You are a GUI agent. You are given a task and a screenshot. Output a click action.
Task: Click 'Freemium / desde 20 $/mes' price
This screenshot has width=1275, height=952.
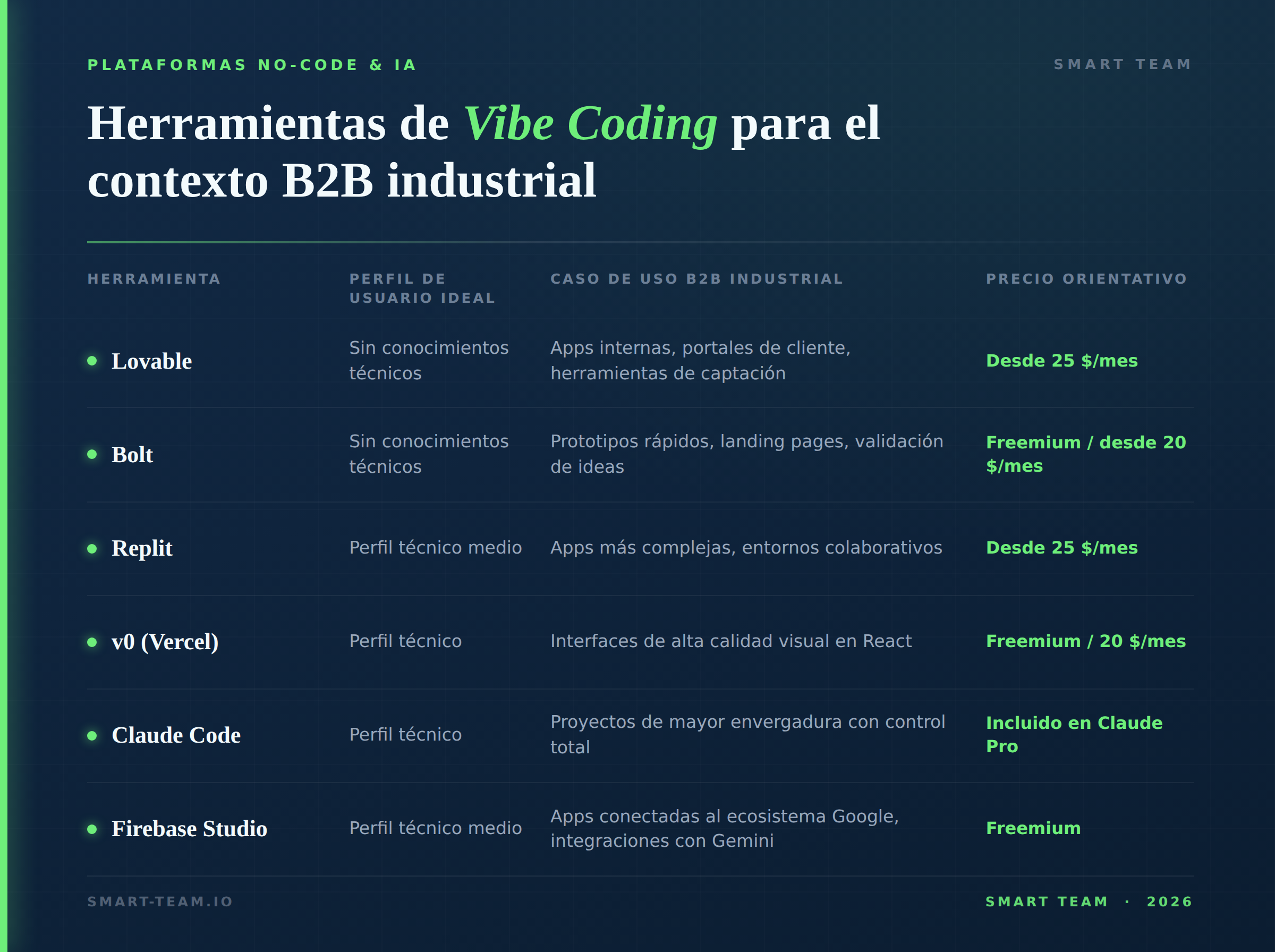(x=1086, y=454)
